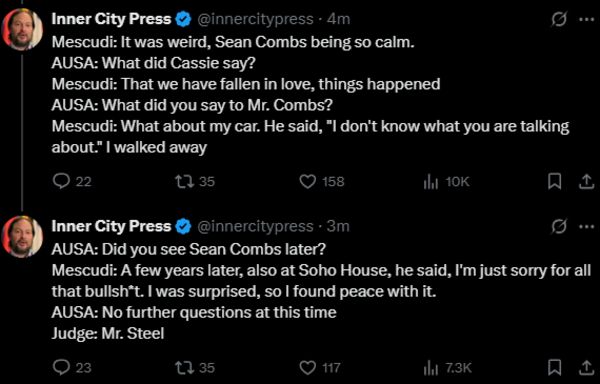The height and width of the screenshot is (384, 600).
Task: Repost the second tweet about Soho House
Action: [x=194, y=368]
